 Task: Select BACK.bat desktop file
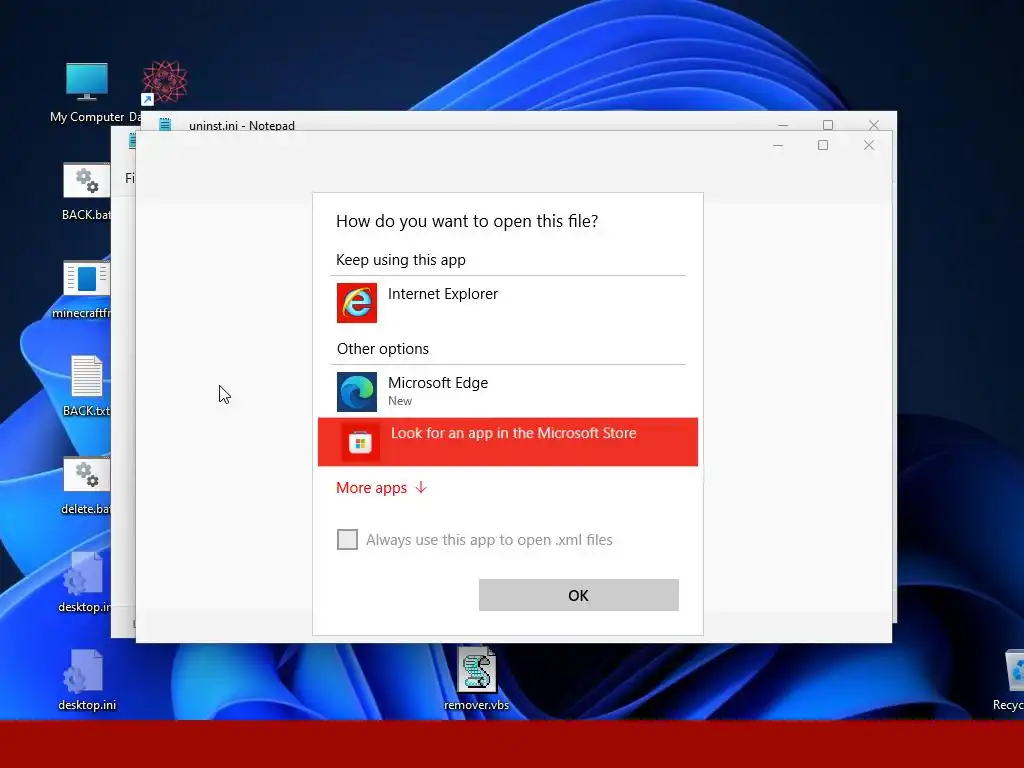pyautogui.click(x=86, y=180)
